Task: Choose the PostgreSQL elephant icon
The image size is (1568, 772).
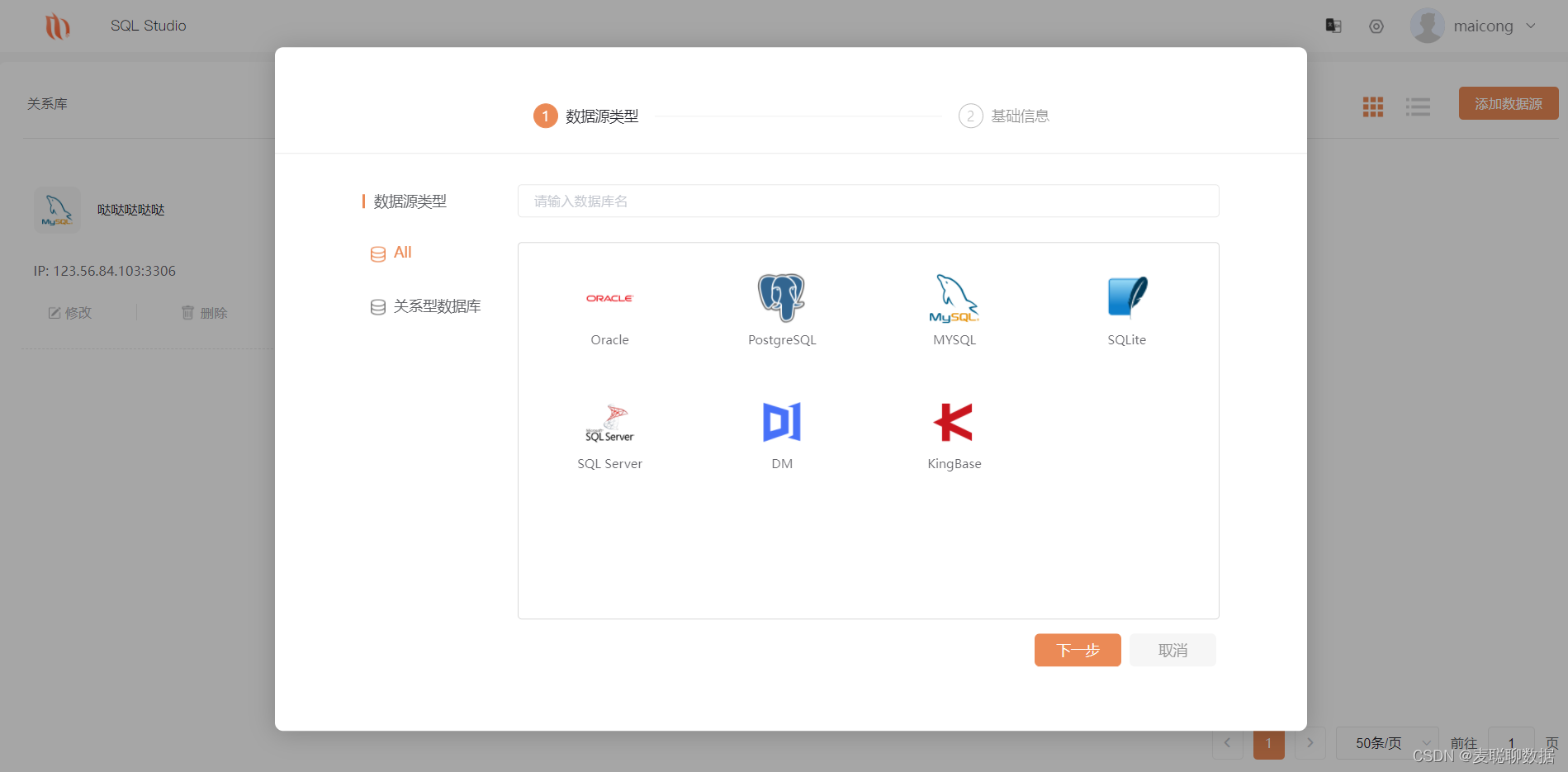Action: pos(781,297)
